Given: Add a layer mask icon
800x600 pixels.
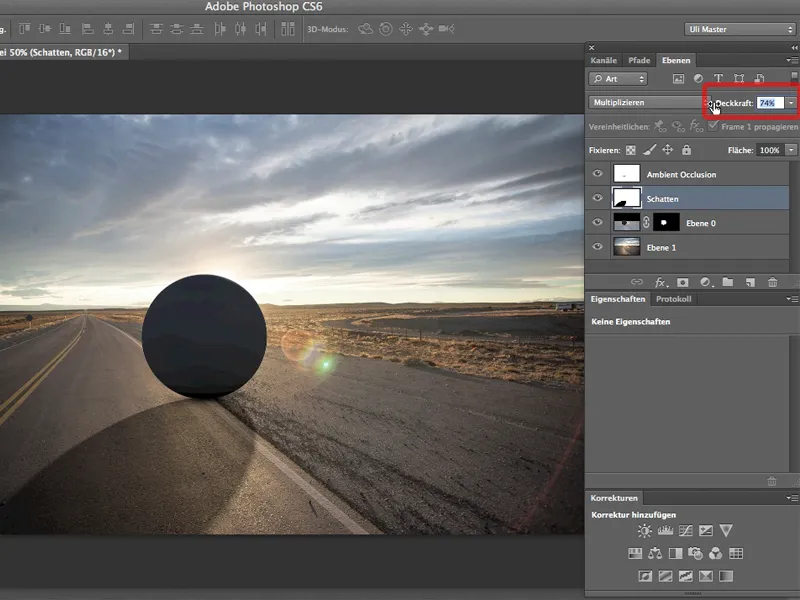Looking at the screenshot, I should pos(683,282).
